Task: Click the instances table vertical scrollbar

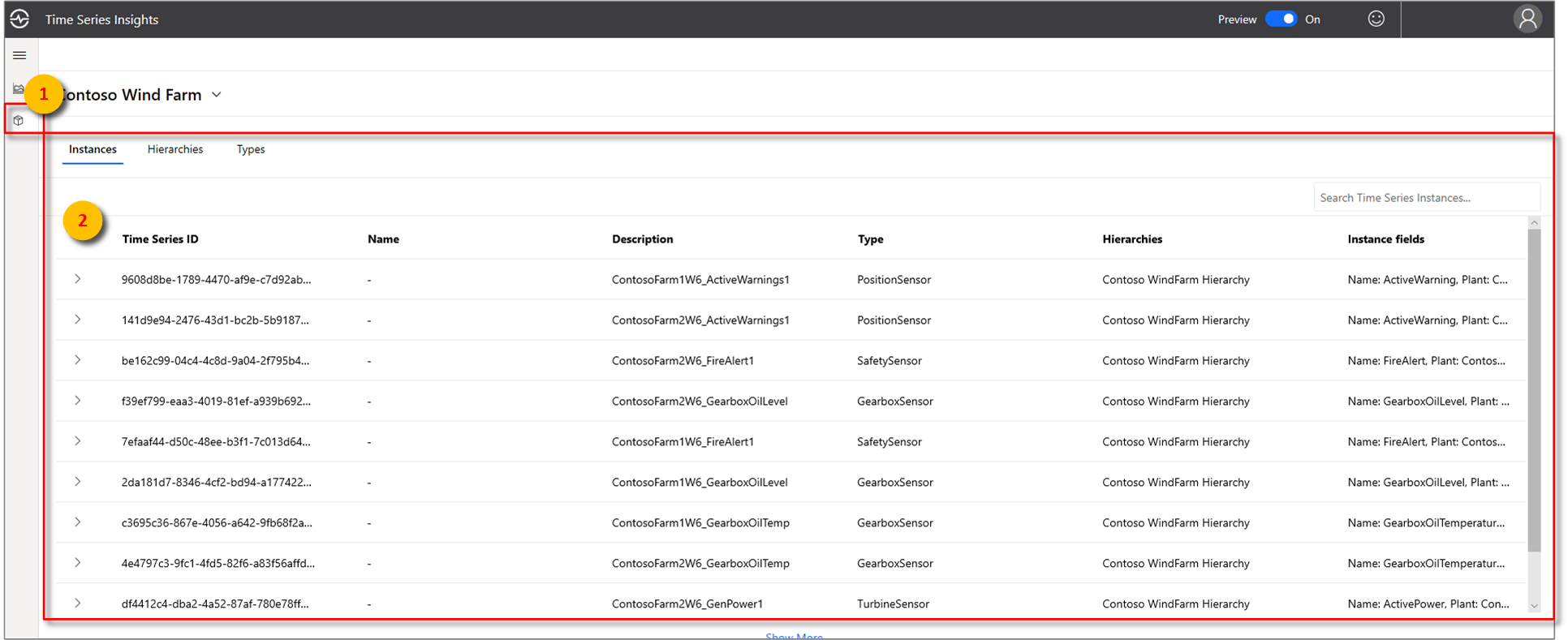Action: coord(1534,389)
